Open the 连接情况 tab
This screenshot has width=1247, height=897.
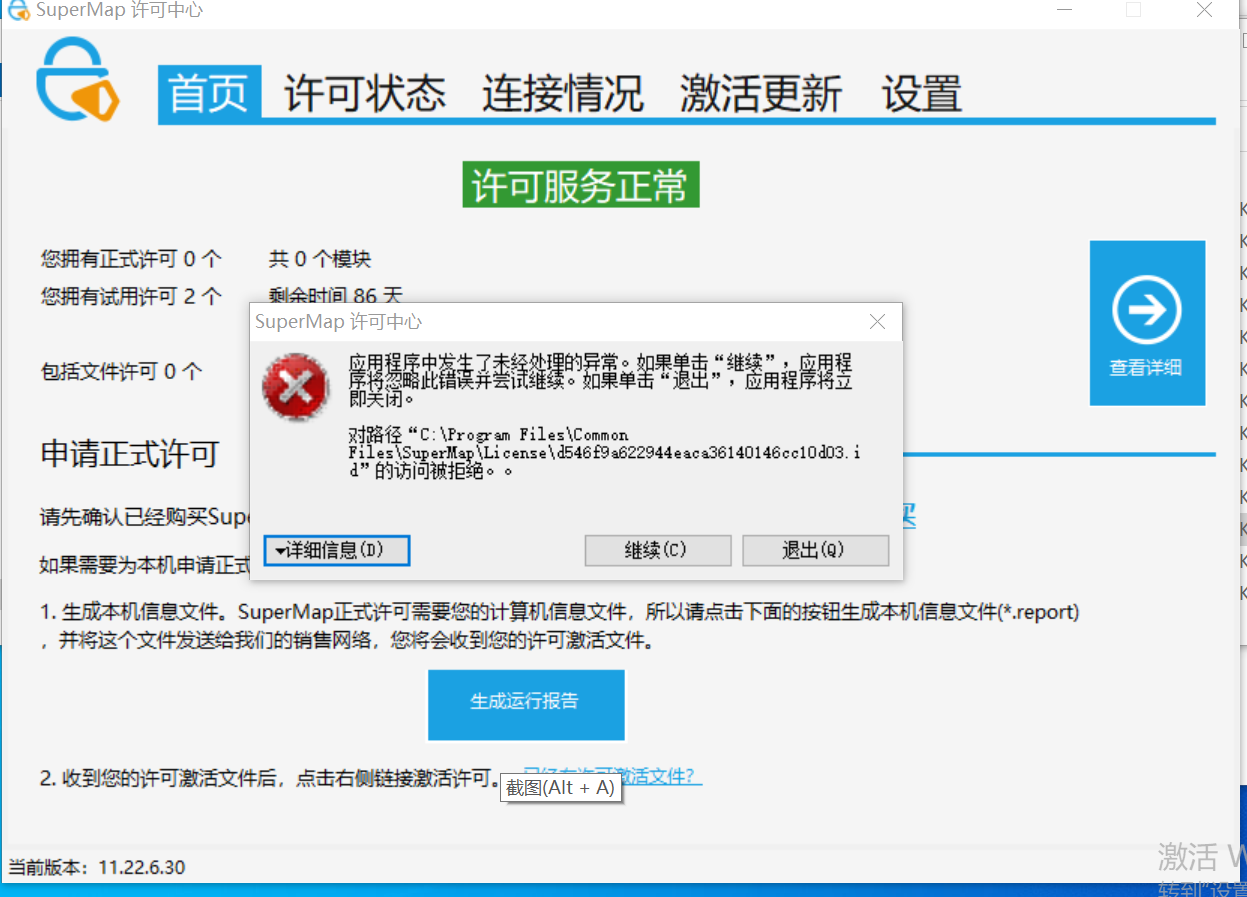point(563,93)
